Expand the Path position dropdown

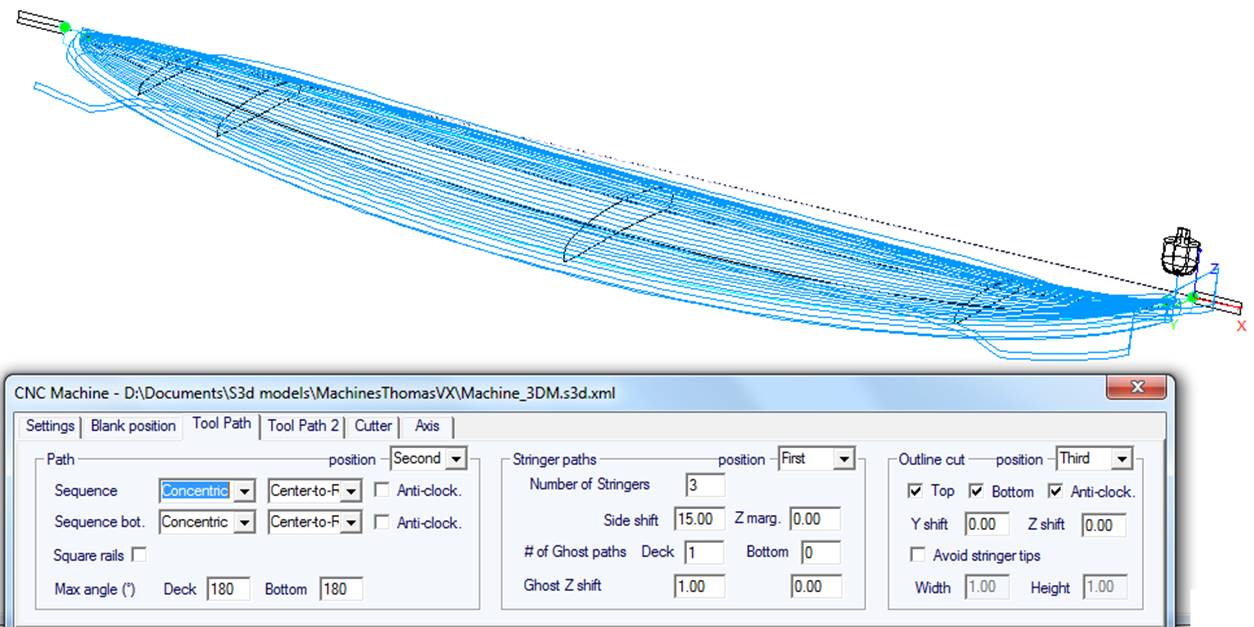click(x=456, y=459)
